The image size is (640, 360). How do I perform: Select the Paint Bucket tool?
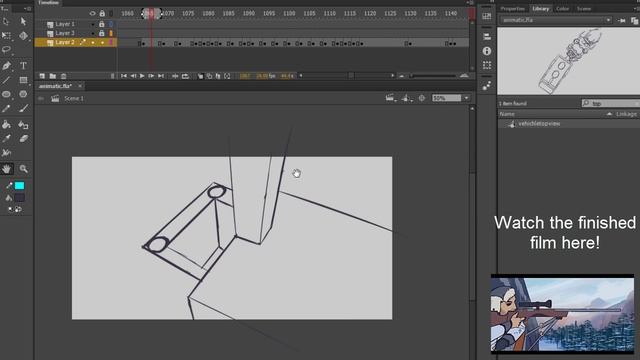6,125
